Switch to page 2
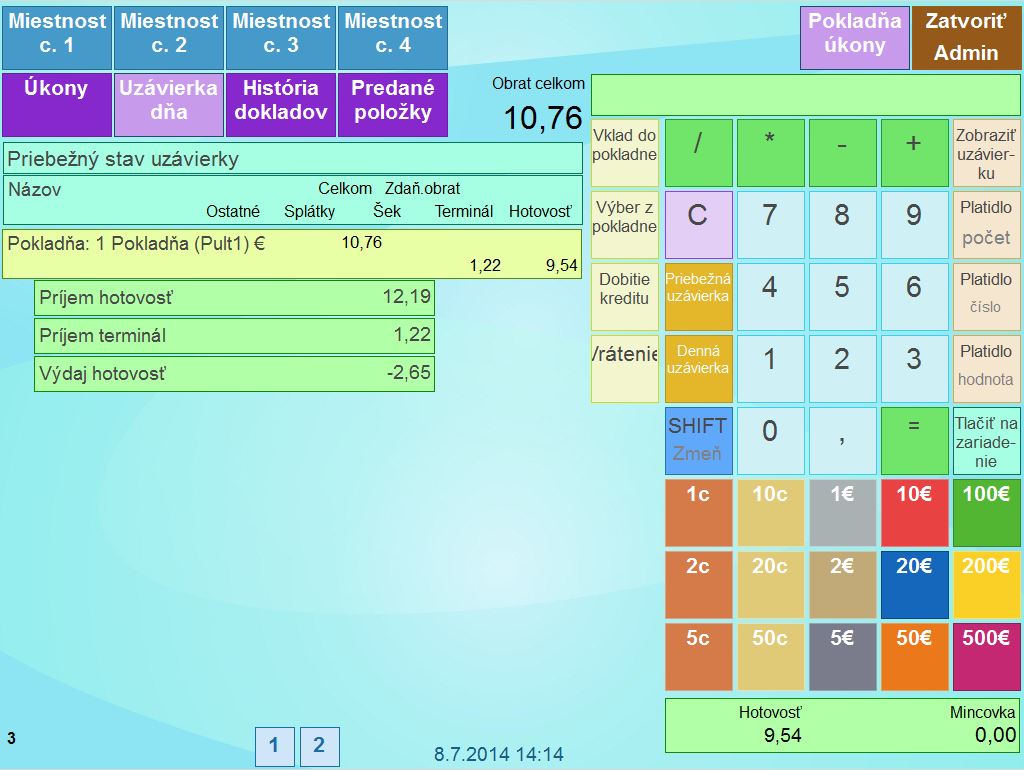This screenshot has height=770, width=1024. click(x=319, y=746)
